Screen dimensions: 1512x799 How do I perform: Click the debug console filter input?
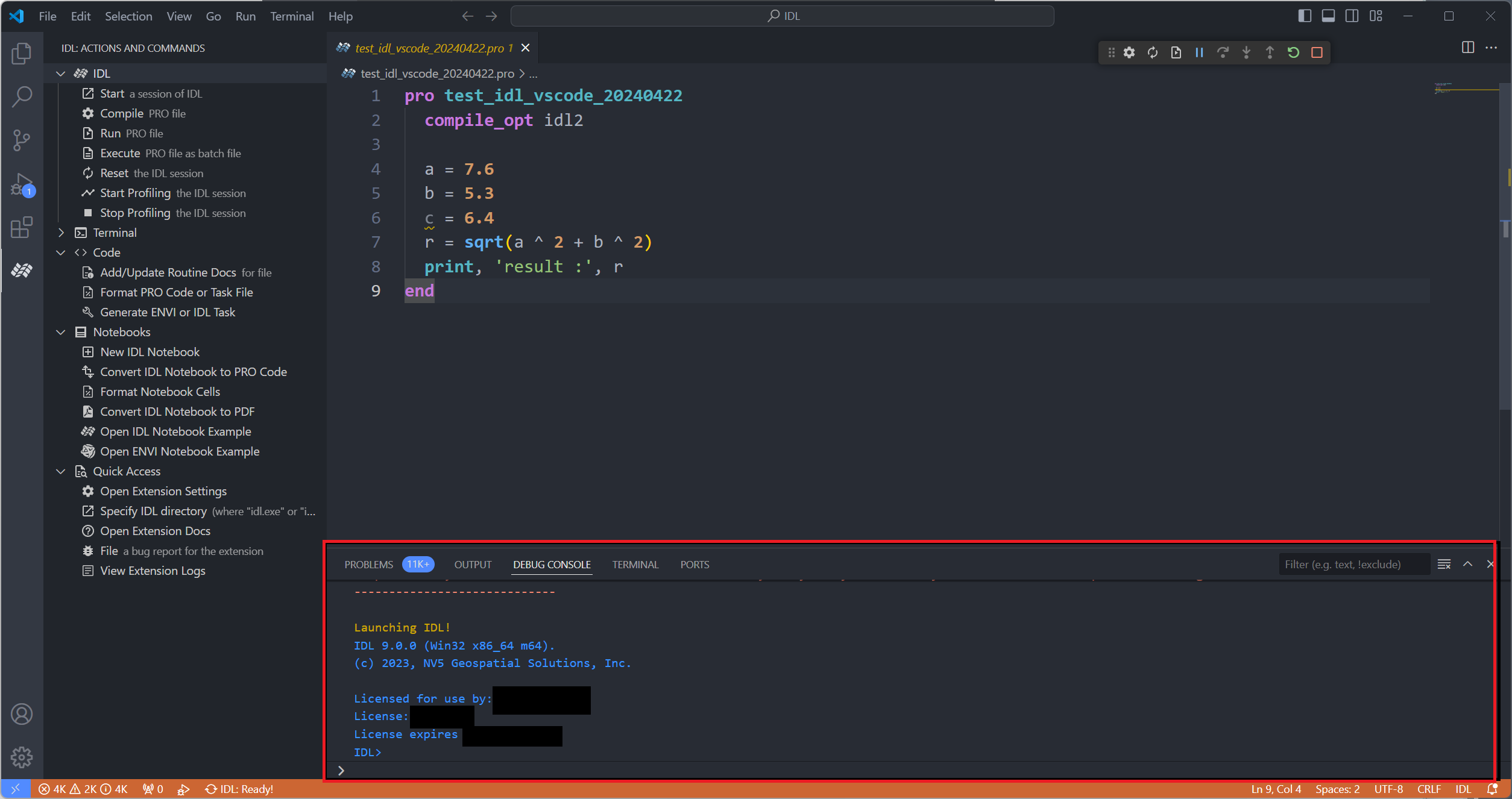tap(1353, 565)
